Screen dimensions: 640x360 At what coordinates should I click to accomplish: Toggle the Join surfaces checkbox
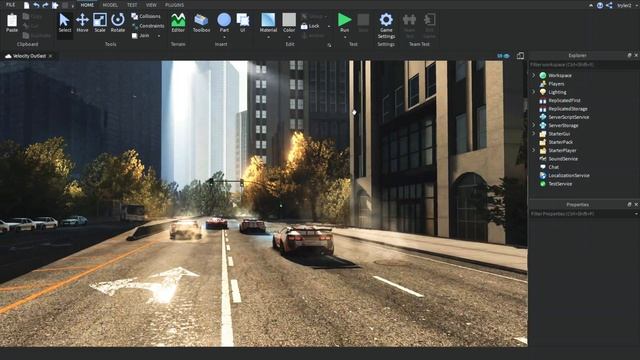tap(140, 36)
